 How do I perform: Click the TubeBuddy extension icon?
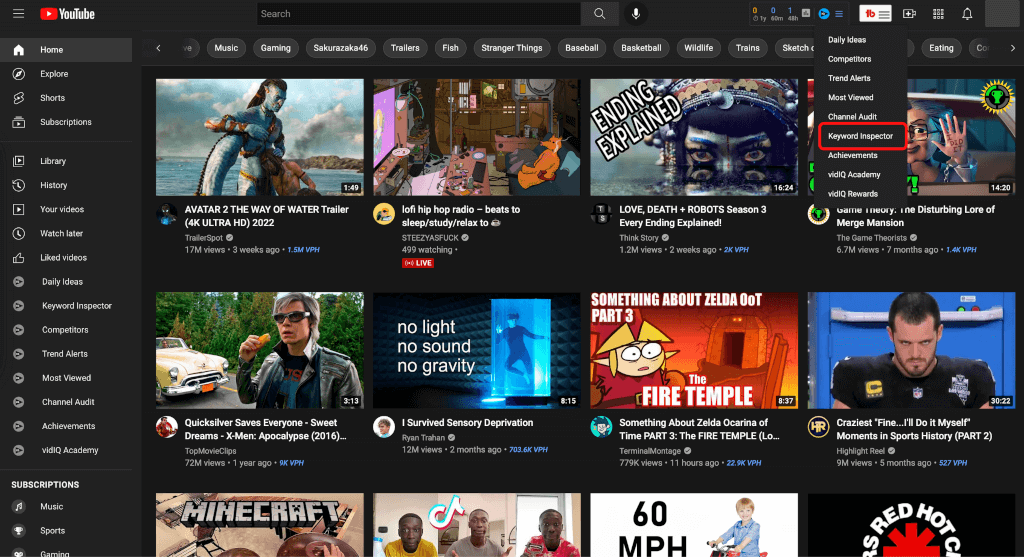click(x=876, y=14)
